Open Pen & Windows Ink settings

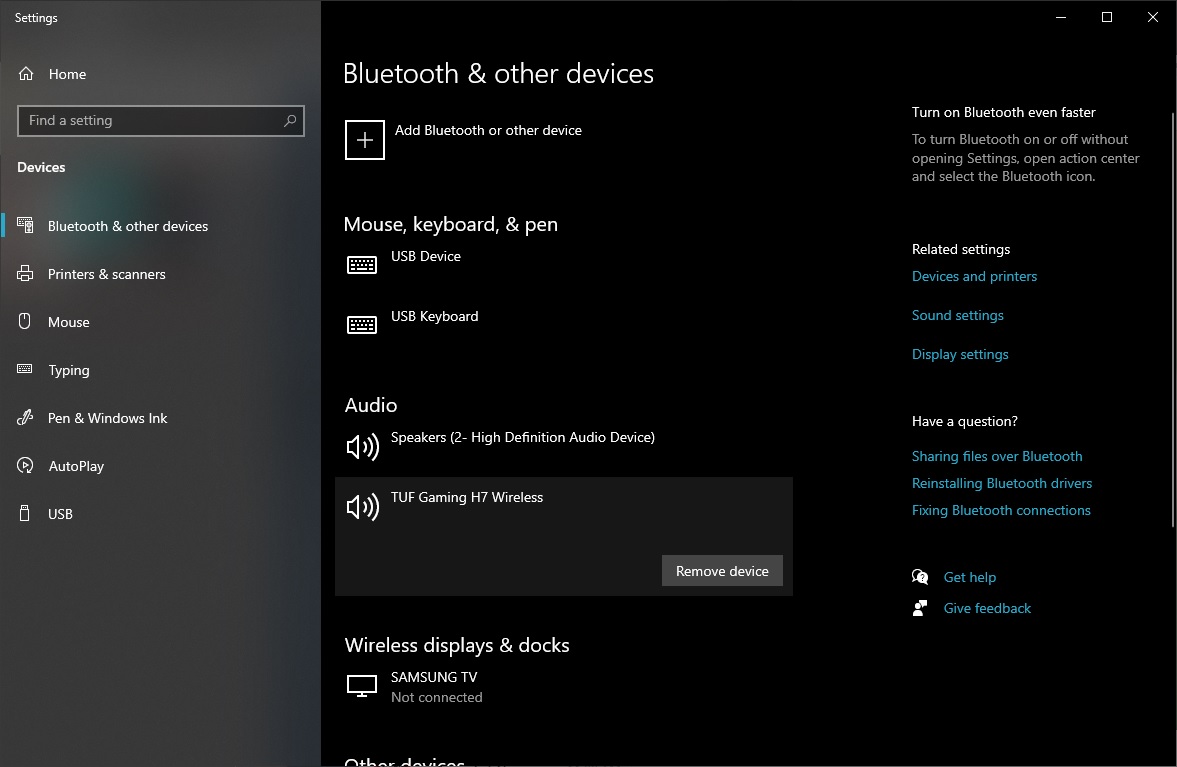pos(107,418)
